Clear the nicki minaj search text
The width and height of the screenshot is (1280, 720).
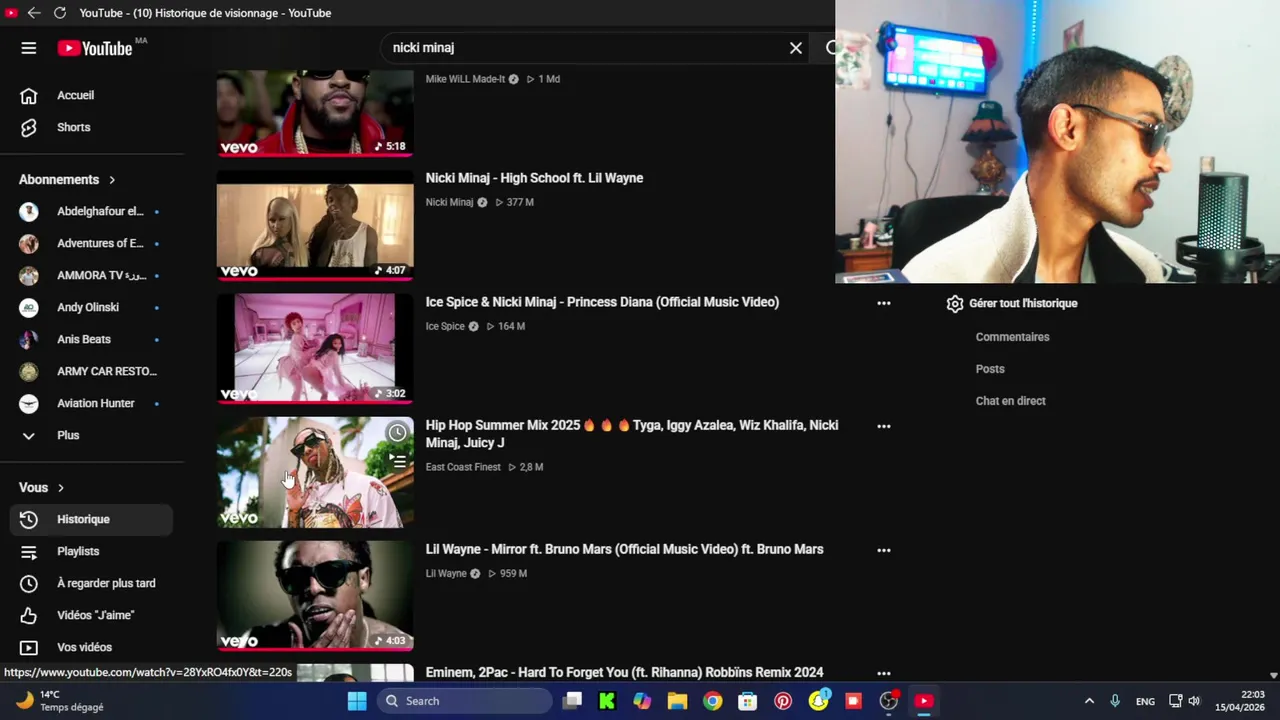click(x=796, y=48)
